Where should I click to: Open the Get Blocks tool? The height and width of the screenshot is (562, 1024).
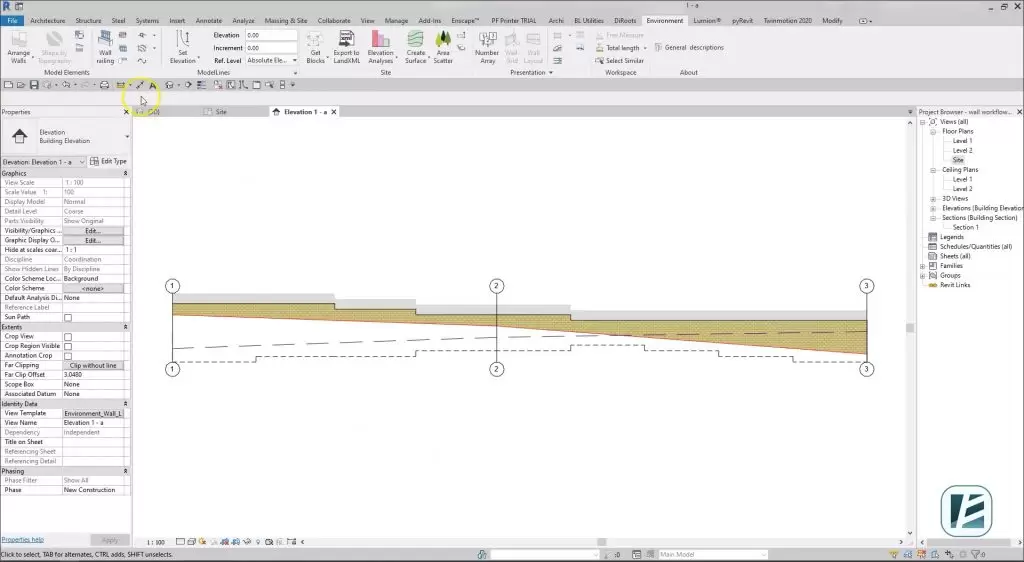[x=315, y=45]
